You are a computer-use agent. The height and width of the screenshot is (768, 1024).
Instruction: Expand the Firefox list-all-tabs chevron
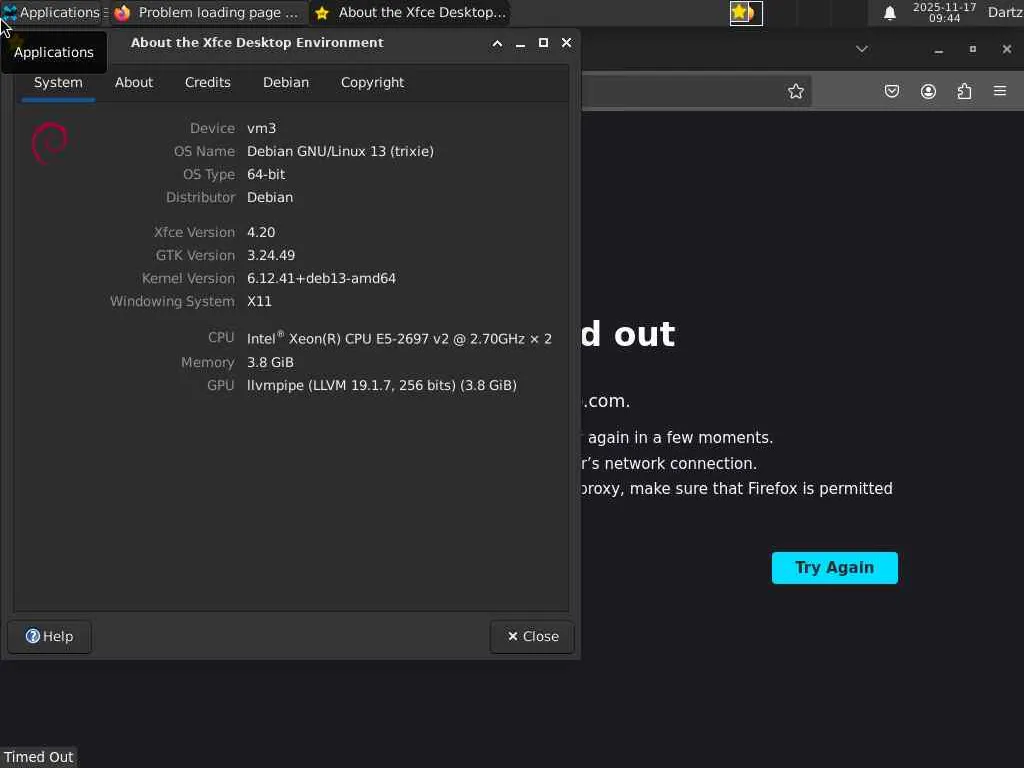pyautogui.click(x=862, y=49)
